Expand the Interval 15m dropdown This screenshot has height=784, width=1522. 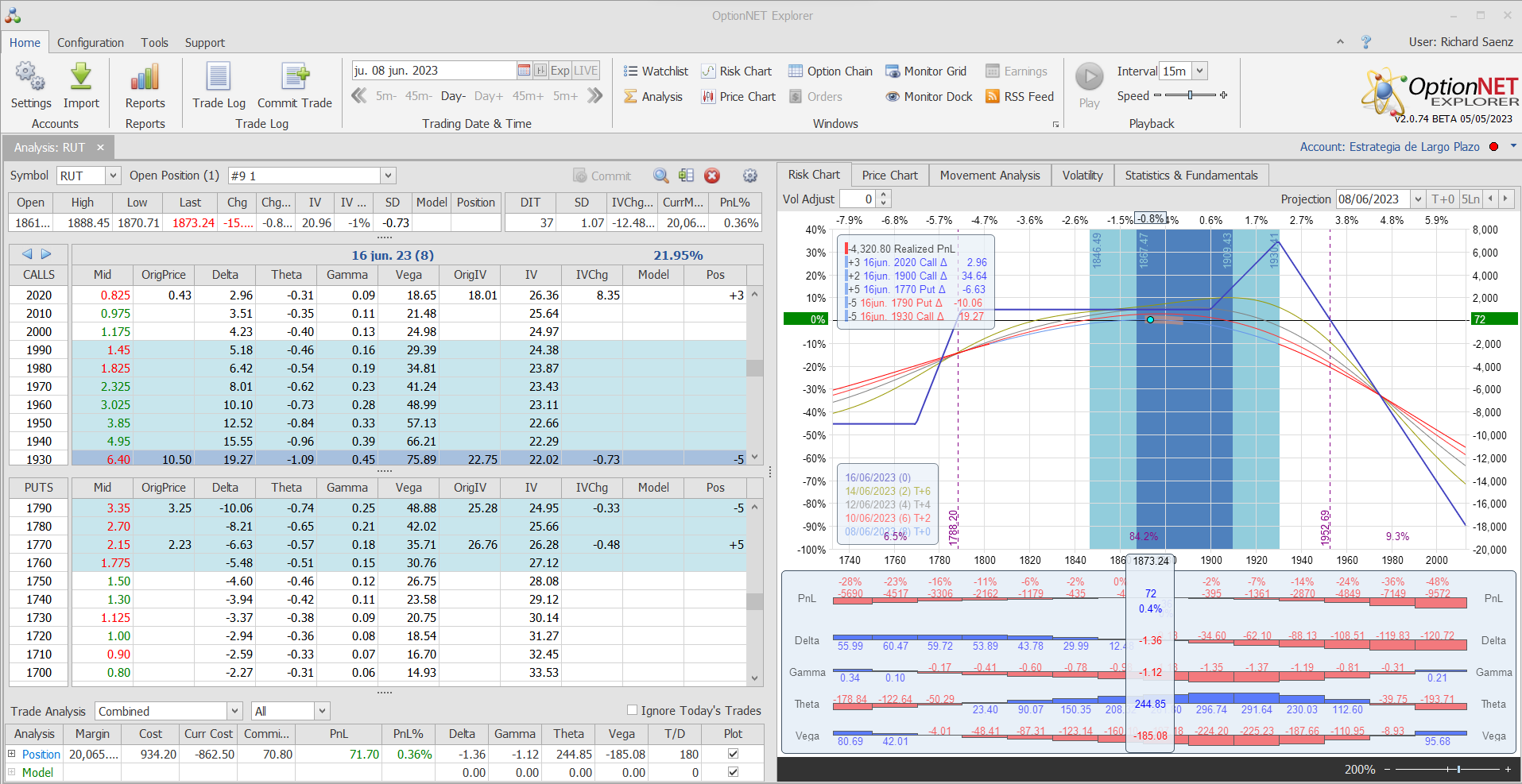tap(1199, 71)
